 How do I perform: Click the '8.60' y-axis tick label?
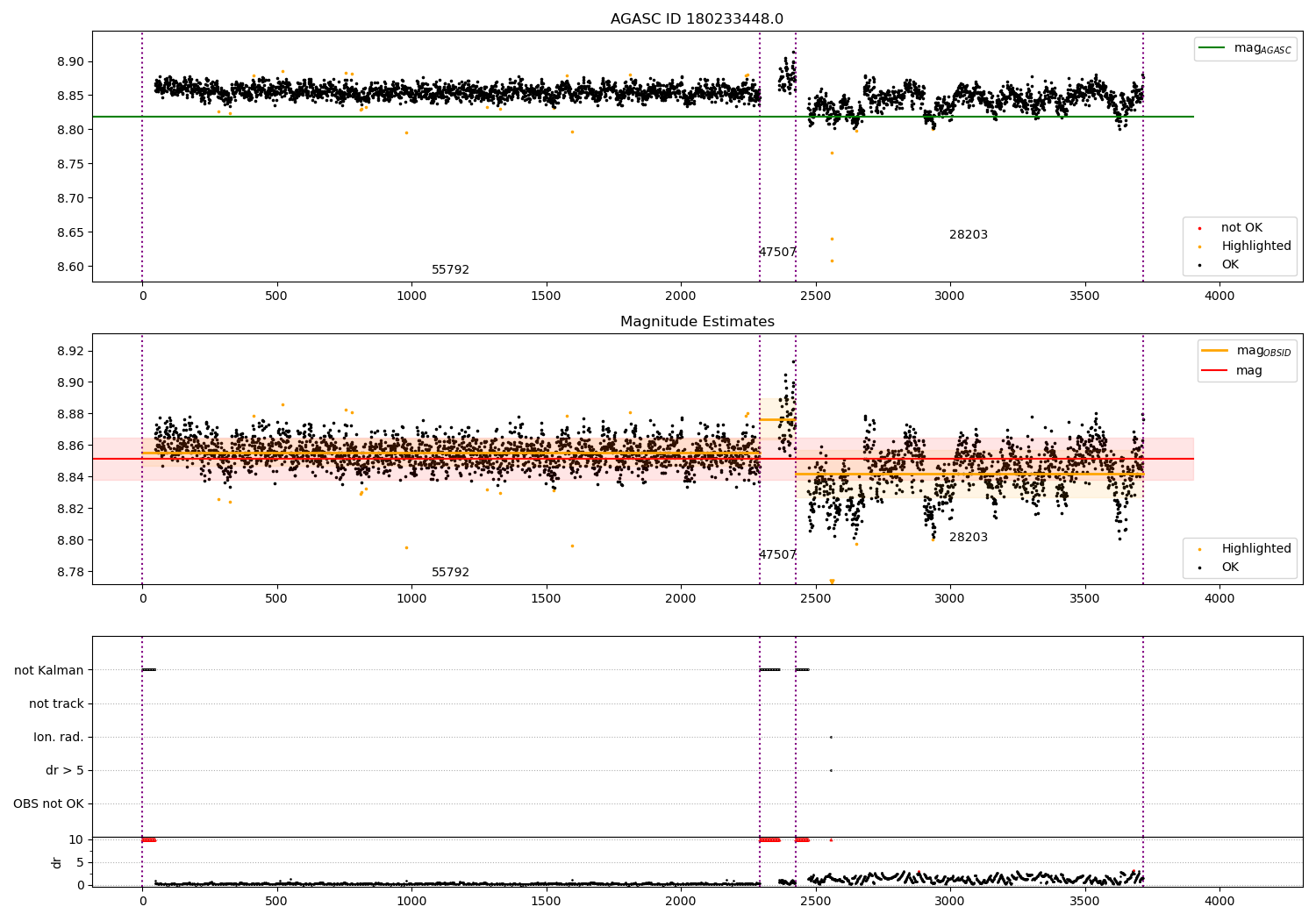70,267
